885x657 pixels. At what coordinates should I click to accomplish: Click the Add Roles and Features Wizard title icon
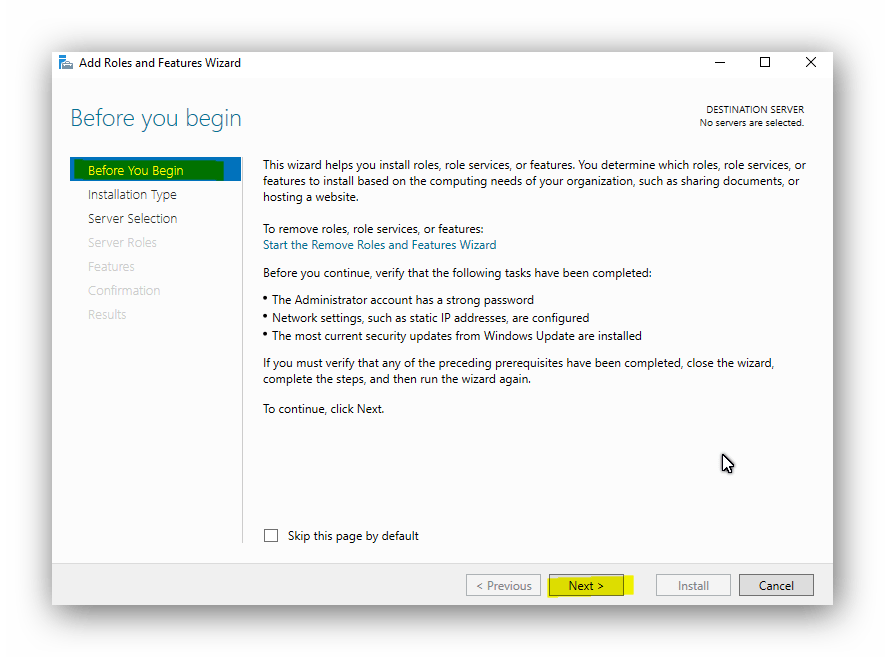tap(66, 63)
